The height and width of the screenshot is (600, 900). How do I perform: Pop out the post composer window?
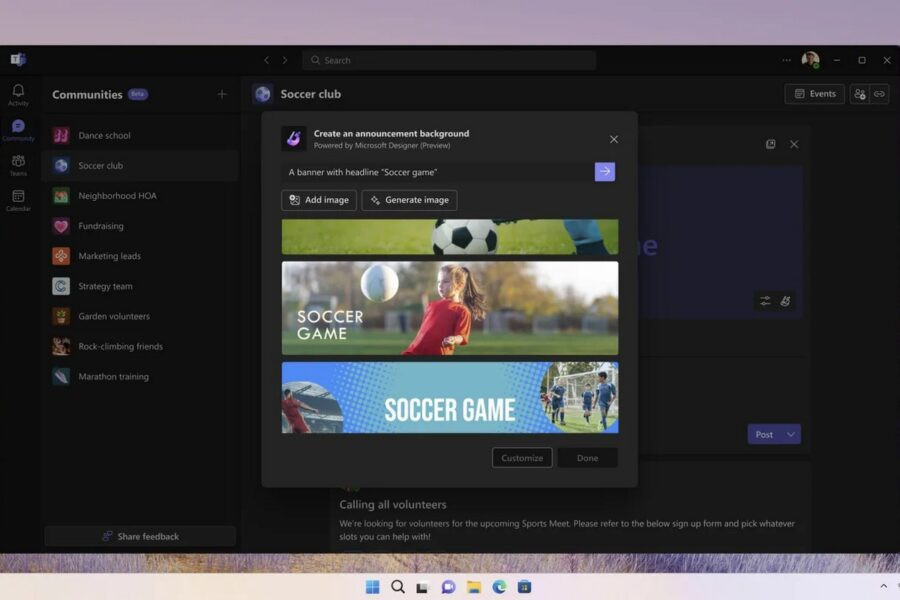(x=770, y=144)
